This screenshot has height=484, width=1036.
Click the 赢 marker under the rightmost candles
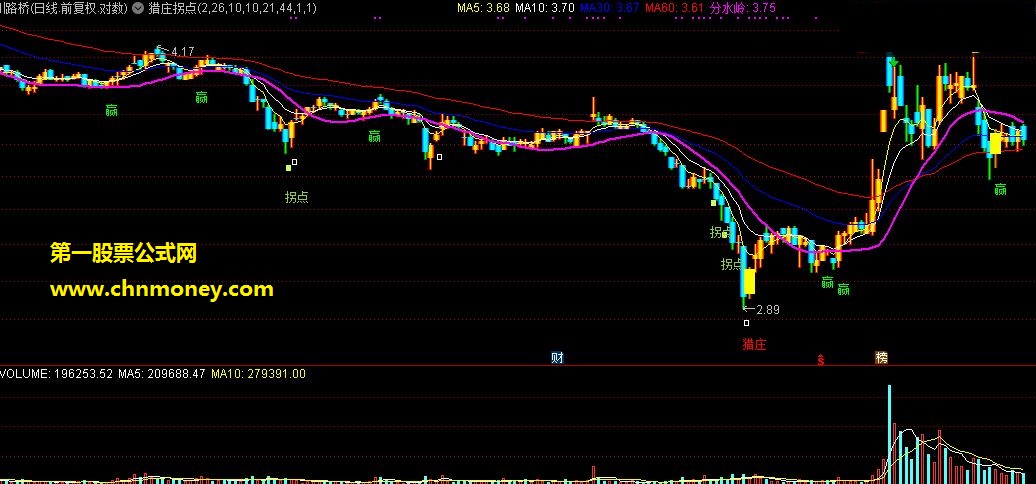[1000, 190]
